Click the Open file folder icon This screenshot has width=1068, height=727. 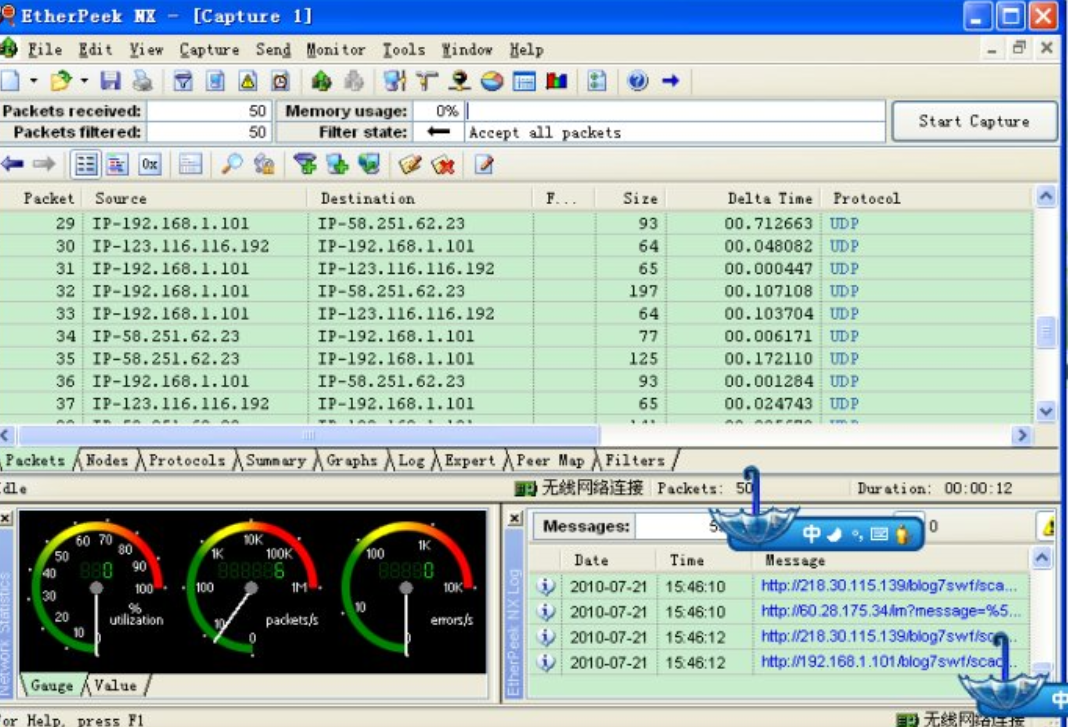coord(61,81)
